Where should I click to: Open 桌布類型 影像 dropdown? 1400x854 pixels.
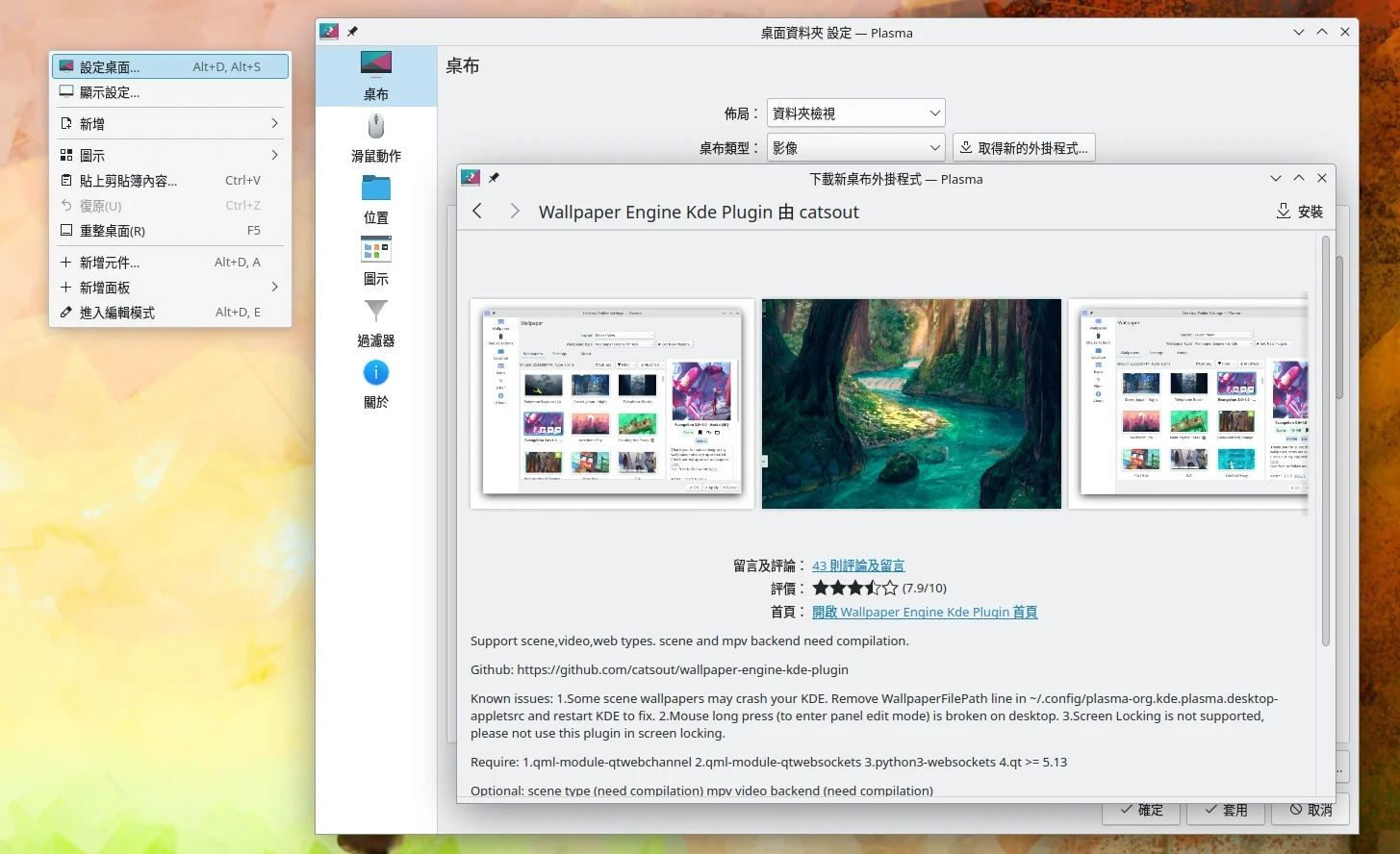pos(856,148)
